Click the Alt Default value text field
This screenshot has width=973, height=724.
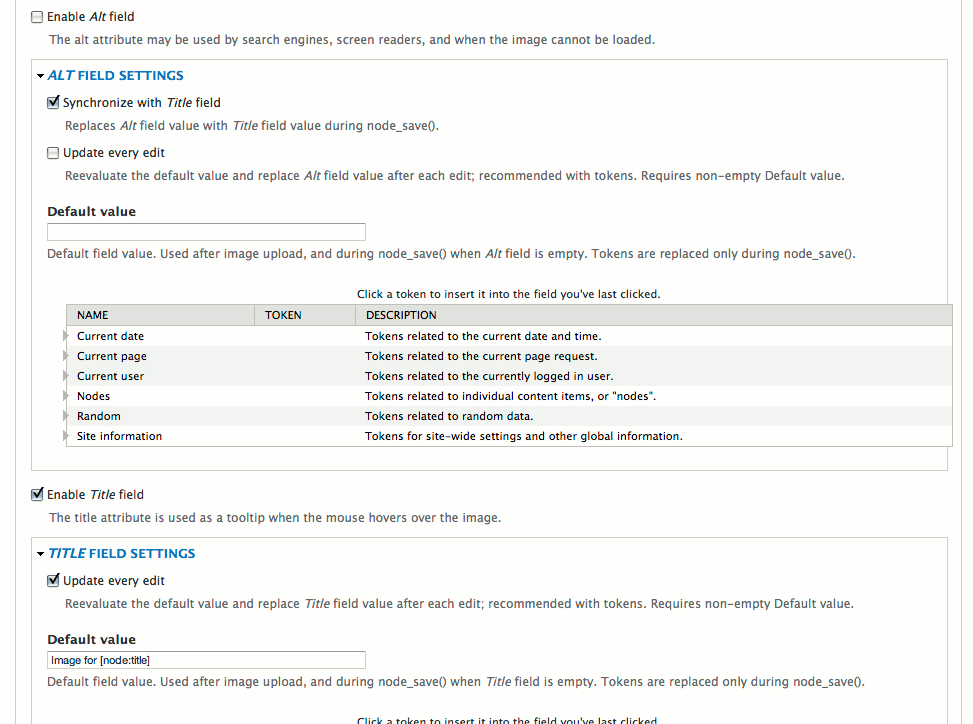[x=207, y=232]
